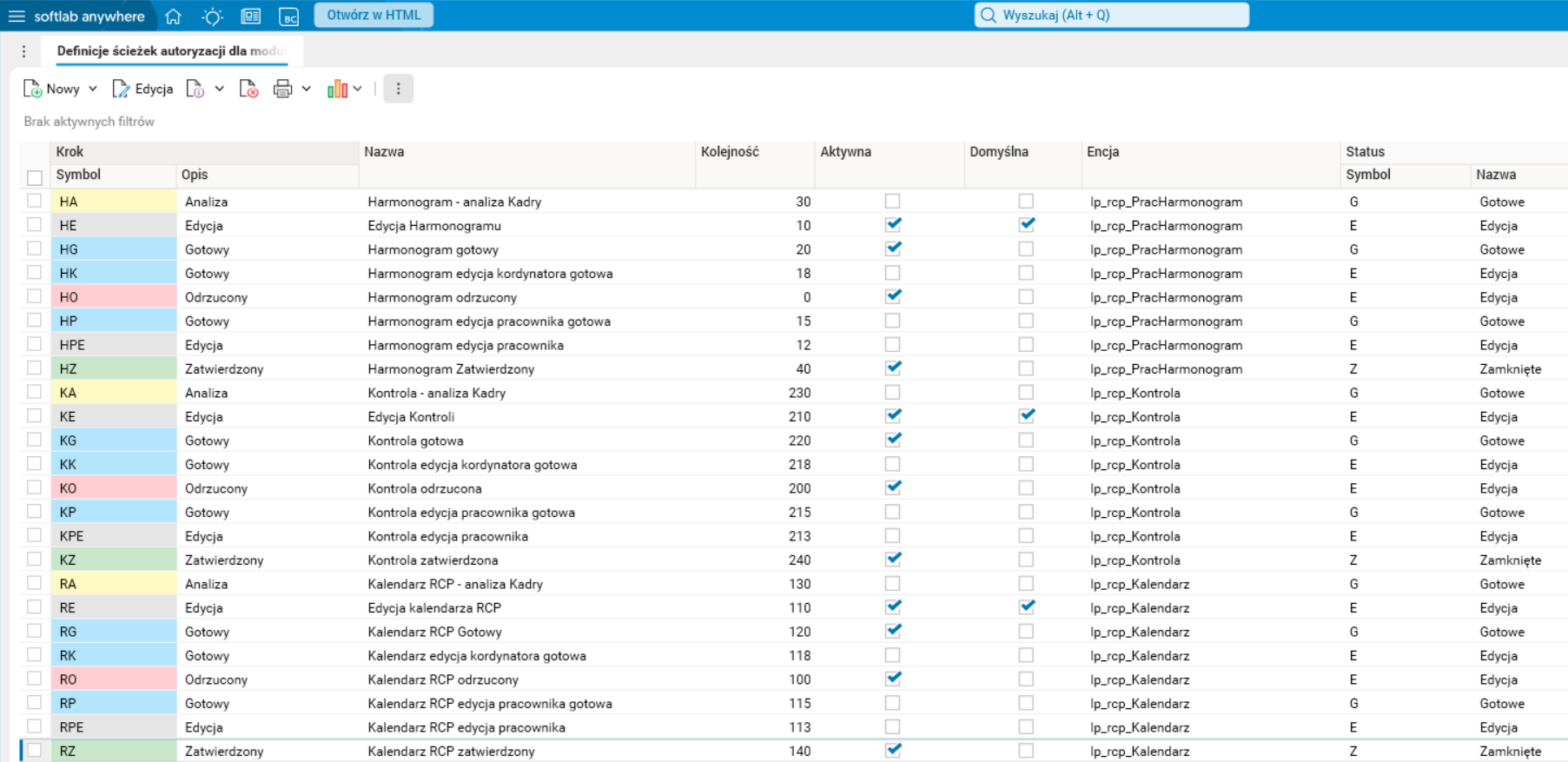Select the row checkbox for symbol KZ

coord(35,560)
